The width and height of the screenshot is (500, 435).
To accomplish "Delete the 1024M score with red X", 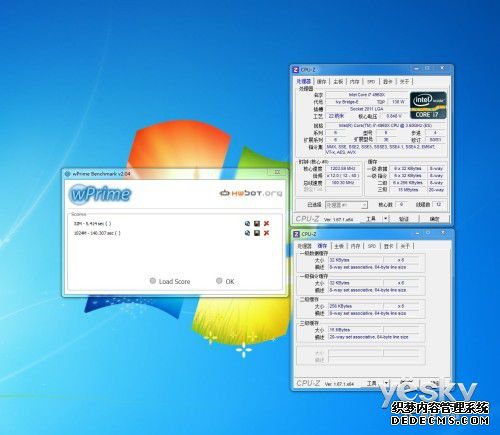I will click(266, 233).
